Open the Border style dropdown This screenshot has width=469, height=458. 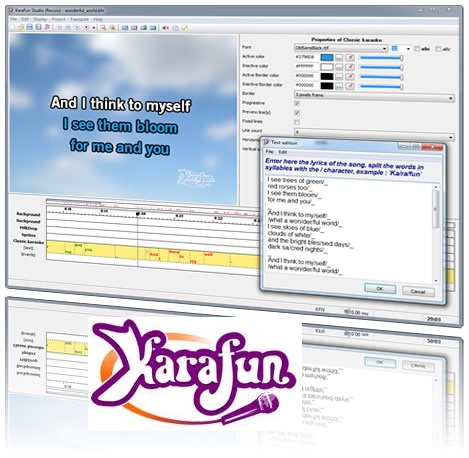click(374, 96)
